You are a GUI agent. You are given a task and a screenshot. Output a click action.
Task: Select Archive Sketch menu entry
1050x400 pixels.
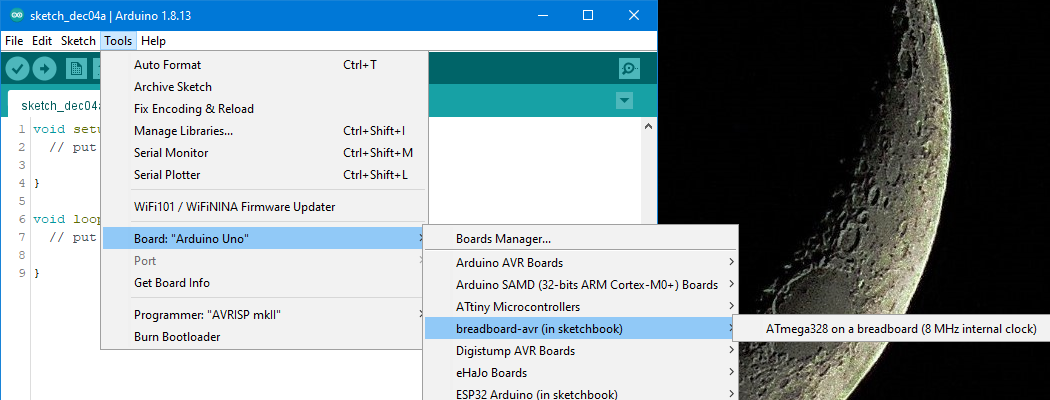pyautogui.click(x=265, y=87)
